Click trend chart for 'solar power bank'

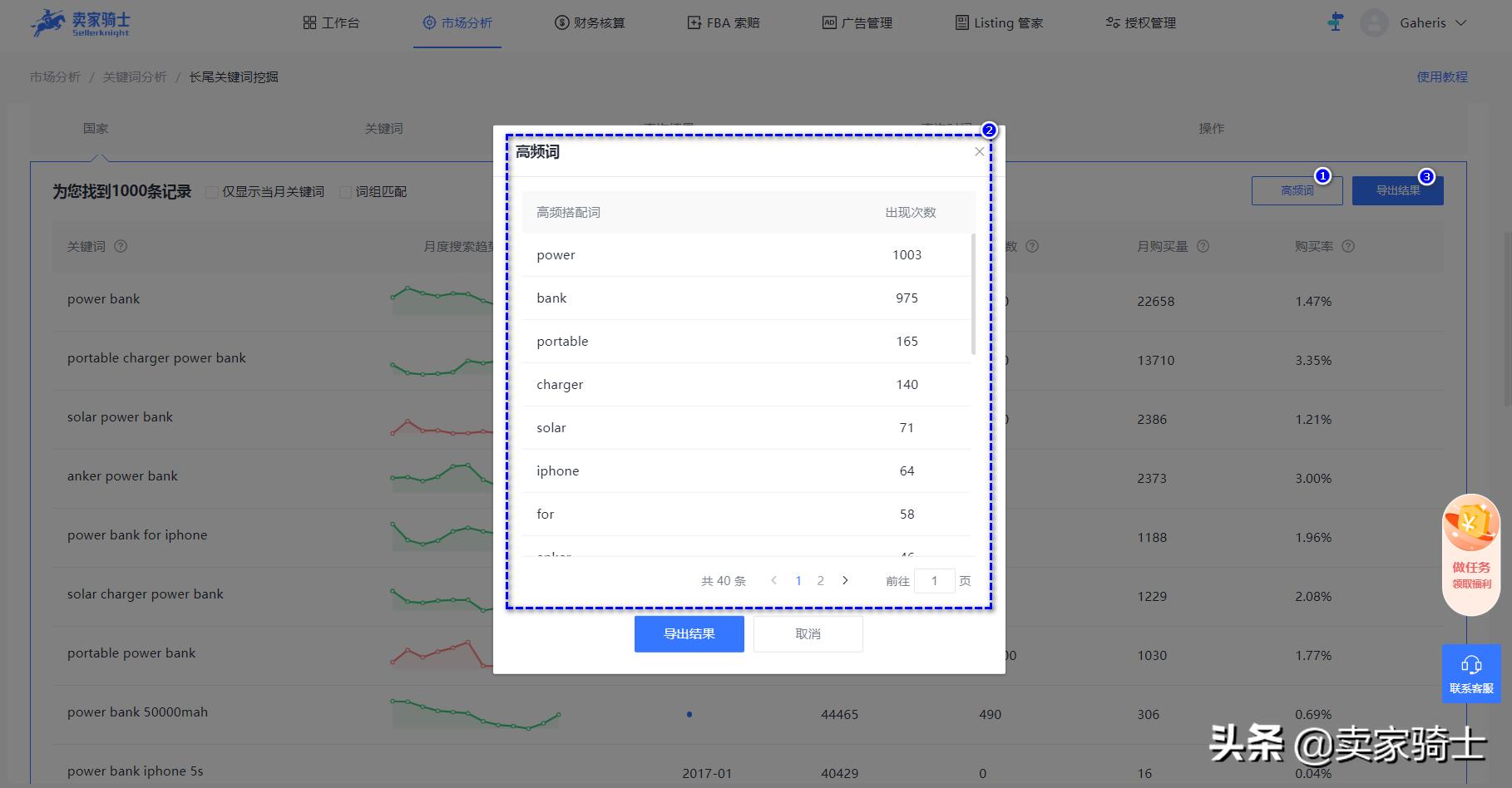442,427
